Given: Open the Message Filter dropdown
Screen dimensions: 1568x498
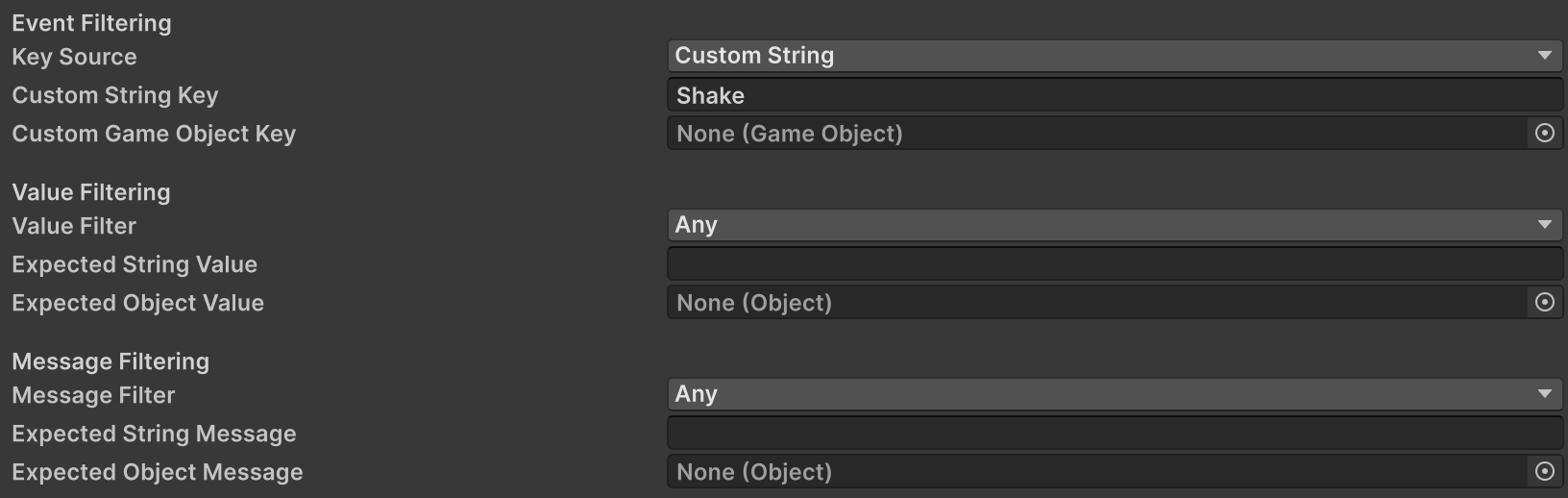Looking at the screenshot, I should coord(1115,394).
